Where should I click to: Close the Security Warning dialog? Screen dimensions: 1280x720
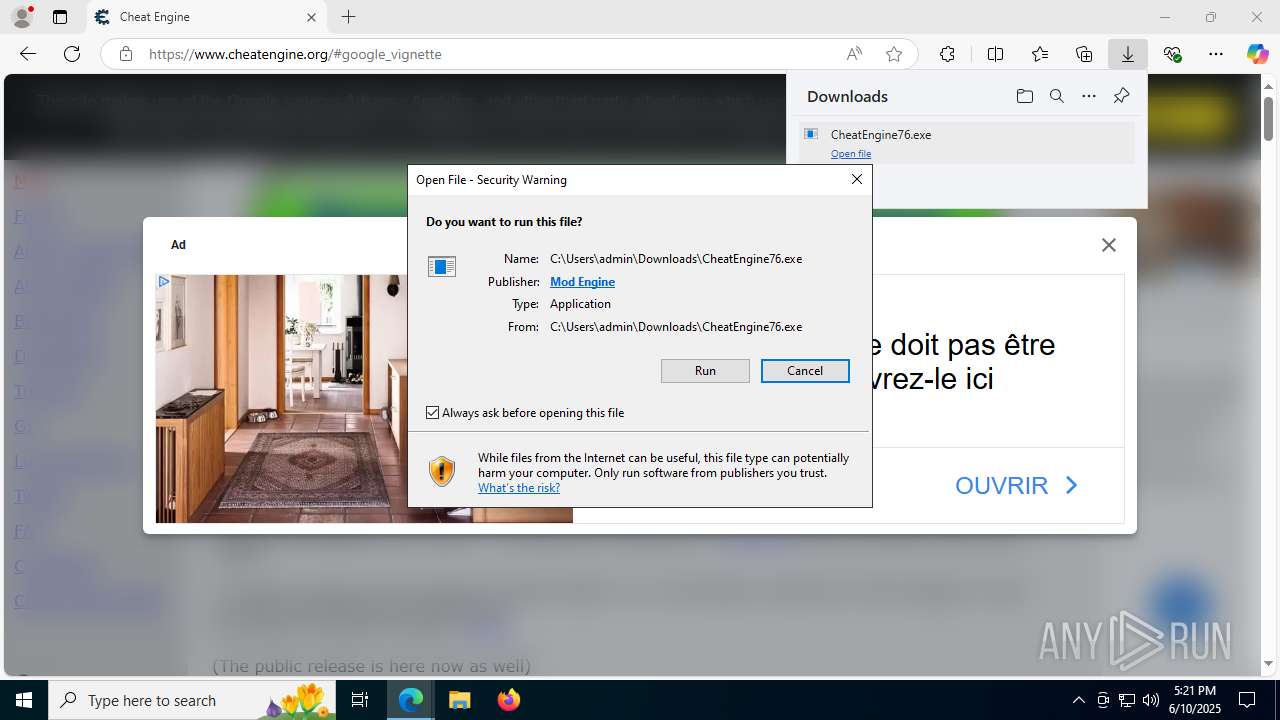coord(856,179)
